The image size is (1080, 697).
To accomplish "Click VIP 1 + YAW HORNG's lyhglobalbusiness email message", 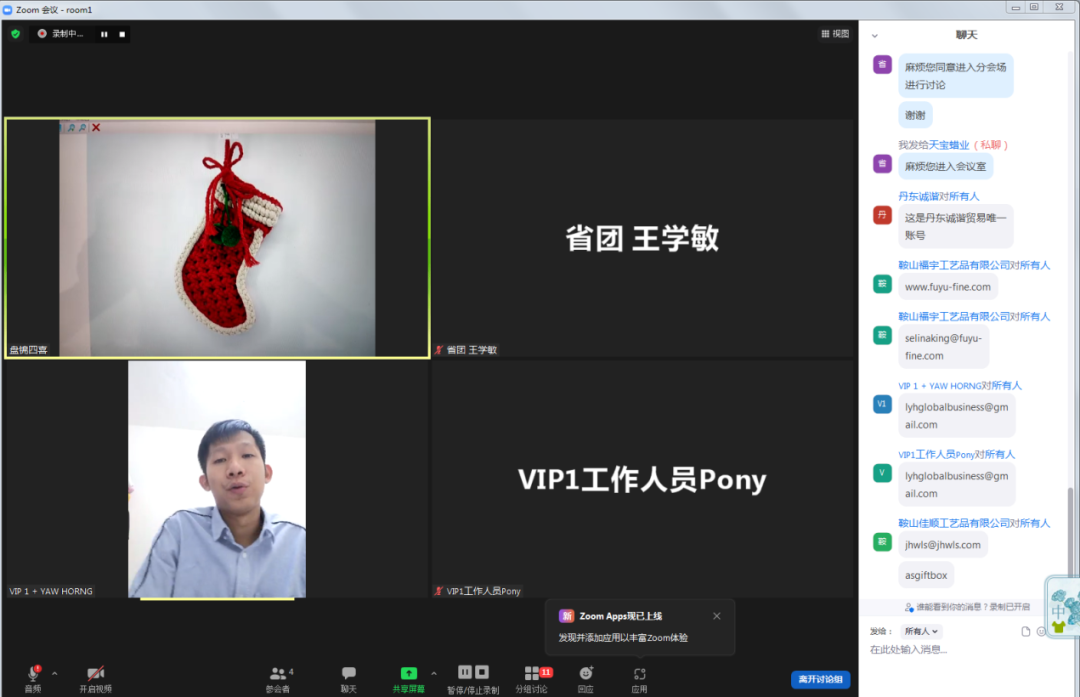I will click(x=957, y=416).
